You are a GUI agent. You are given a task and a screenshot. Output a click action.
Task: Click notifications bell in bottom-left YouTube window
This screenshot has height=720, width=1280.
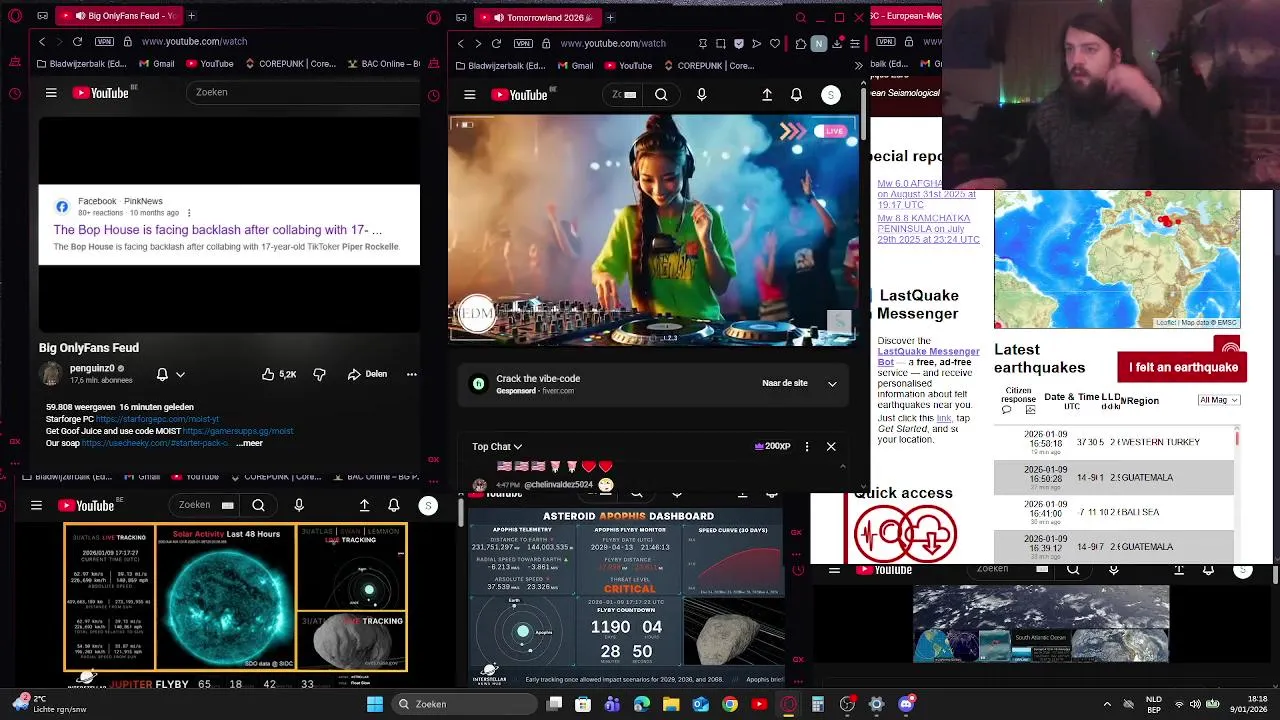coord(394,506)
